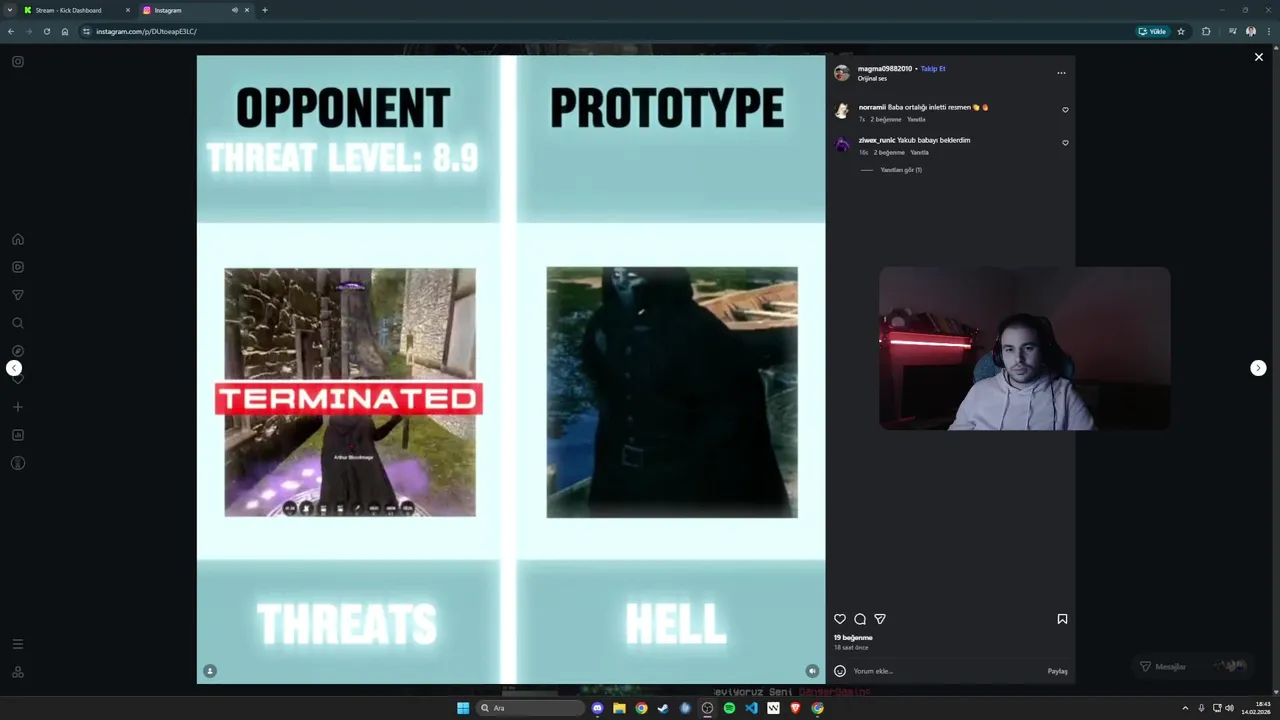Open the browser home page button

pyautogui.click(x=65, y=31)
